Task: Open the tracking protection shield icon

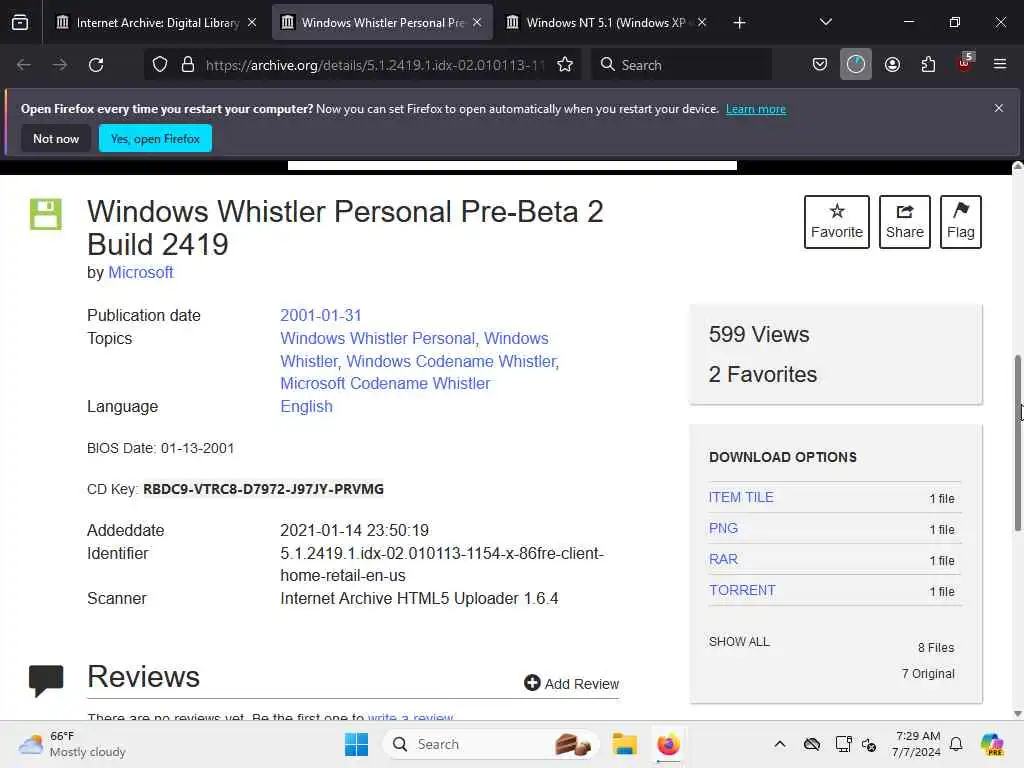Action: pos(160,65)
